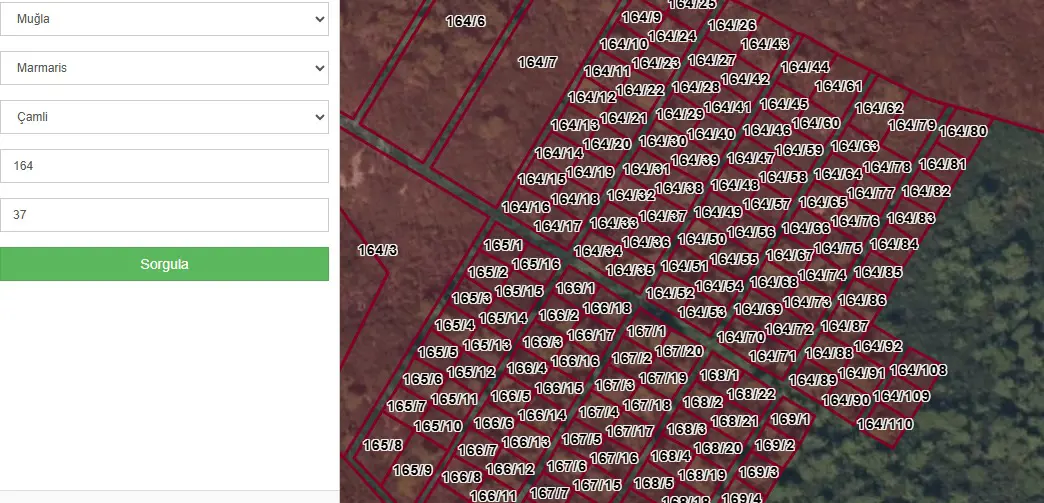
Task: Select parcel label 164/9 on the map
Action: pos(642,17)
